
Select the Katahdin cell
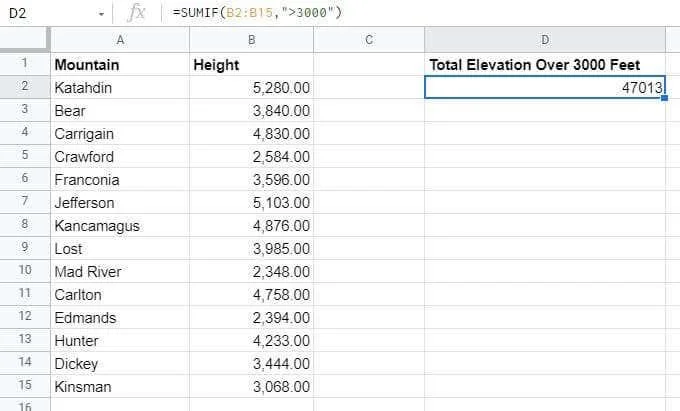120,87
